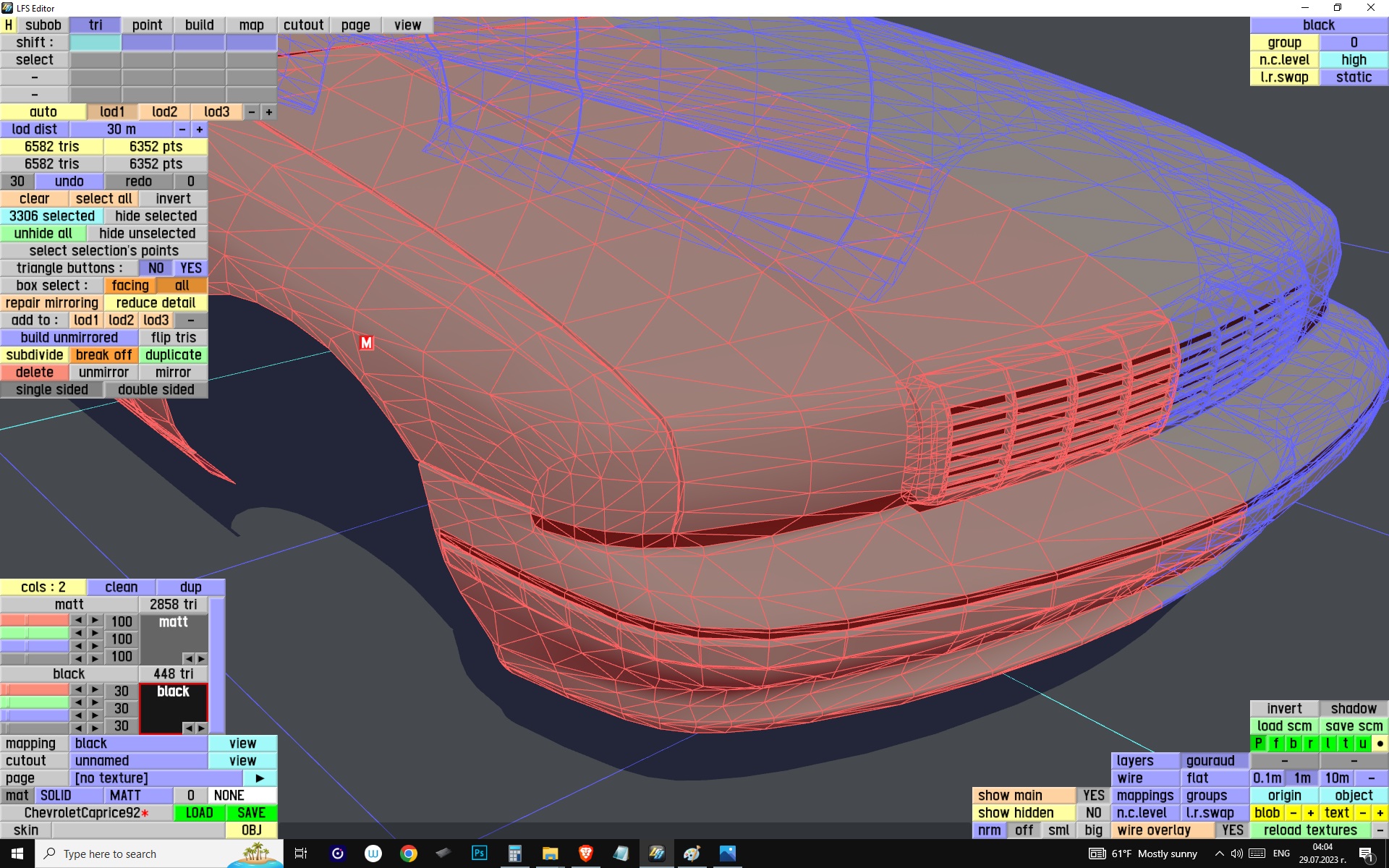
Task: Switch to the point mode tab
Action: (147, 25)
